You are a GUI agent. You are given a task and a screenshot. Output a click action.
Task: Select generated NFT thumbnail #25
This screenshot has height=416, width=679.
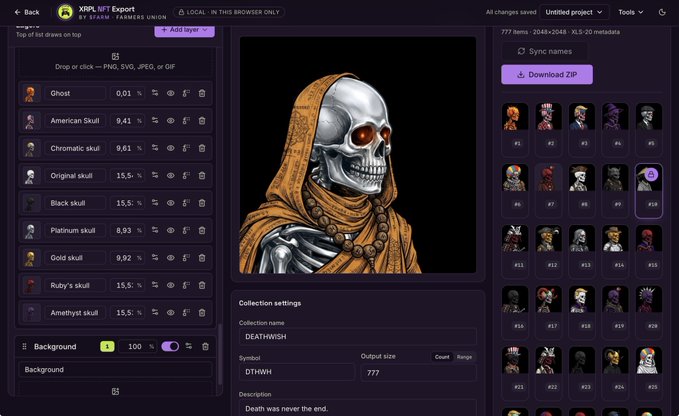pos(649,373)
